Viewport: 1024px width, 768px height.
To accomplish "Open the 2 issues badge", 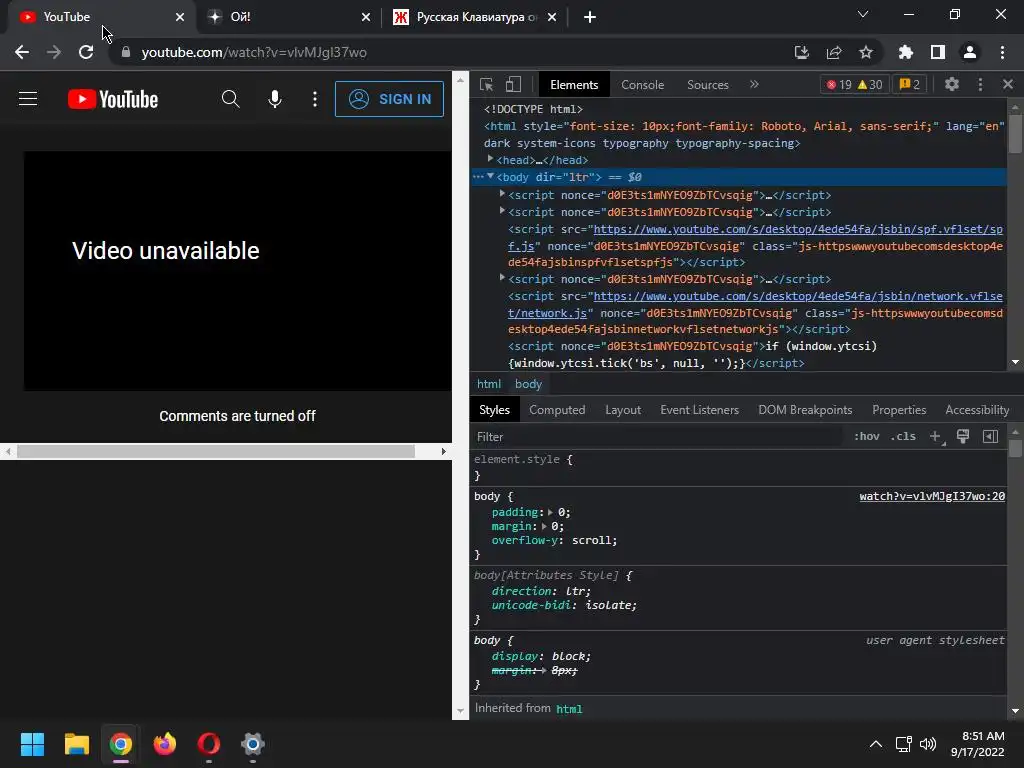I will pyautogui.click(x=910, y=84).
